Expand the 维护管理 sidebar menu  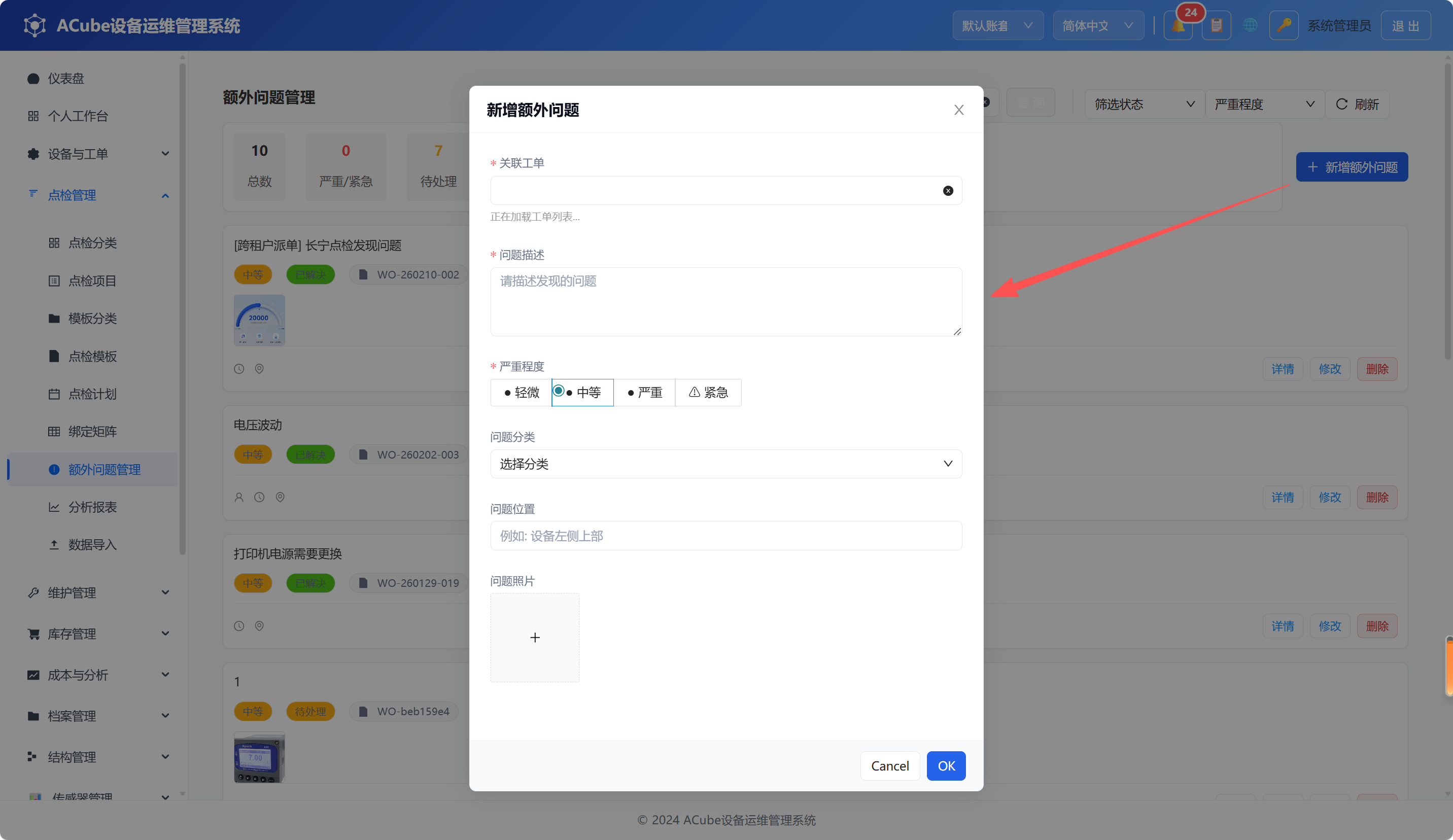98,592
